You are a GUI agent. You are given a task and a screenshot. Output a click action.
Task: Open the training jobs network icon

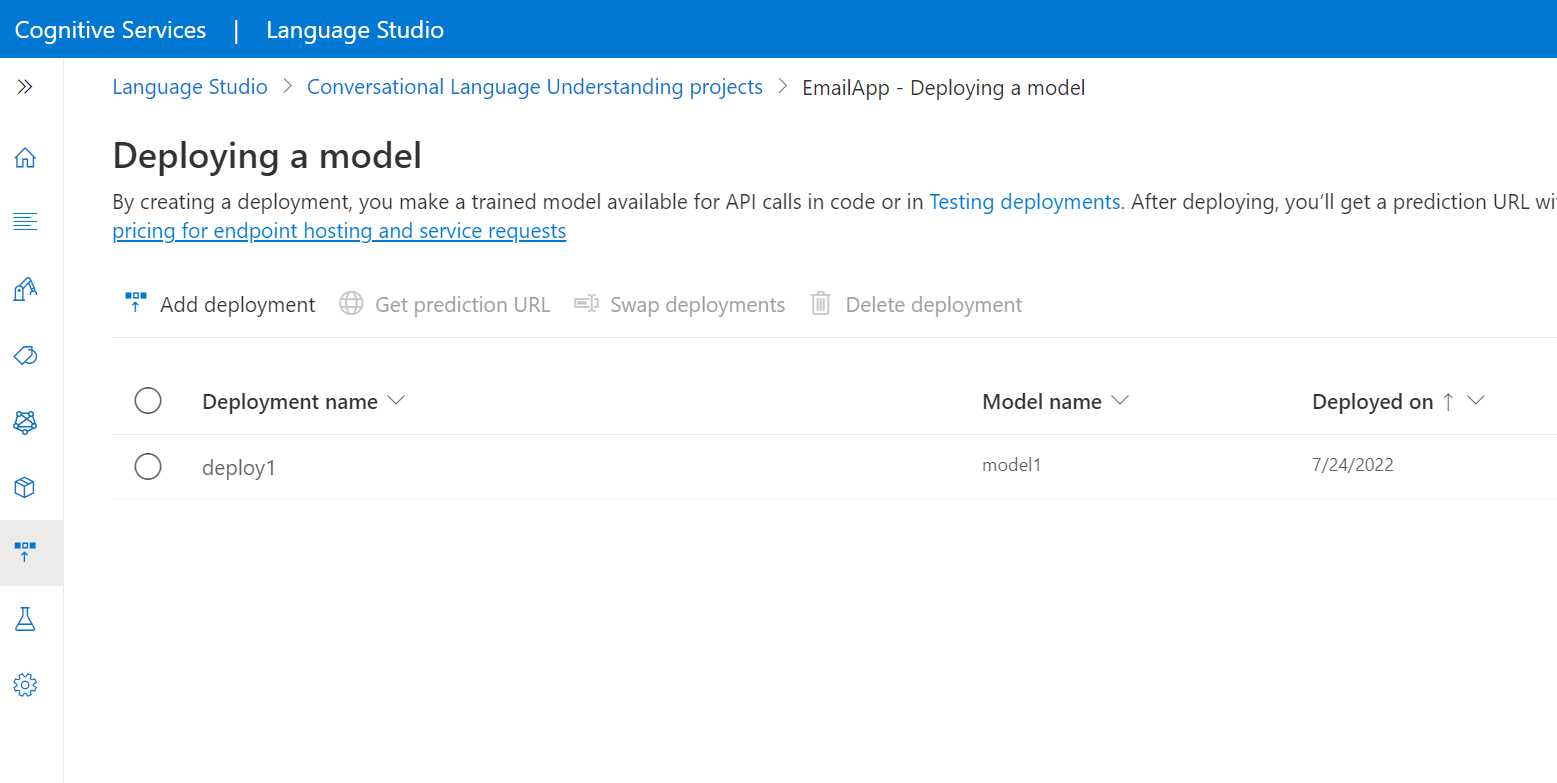[x=25, y=422]
